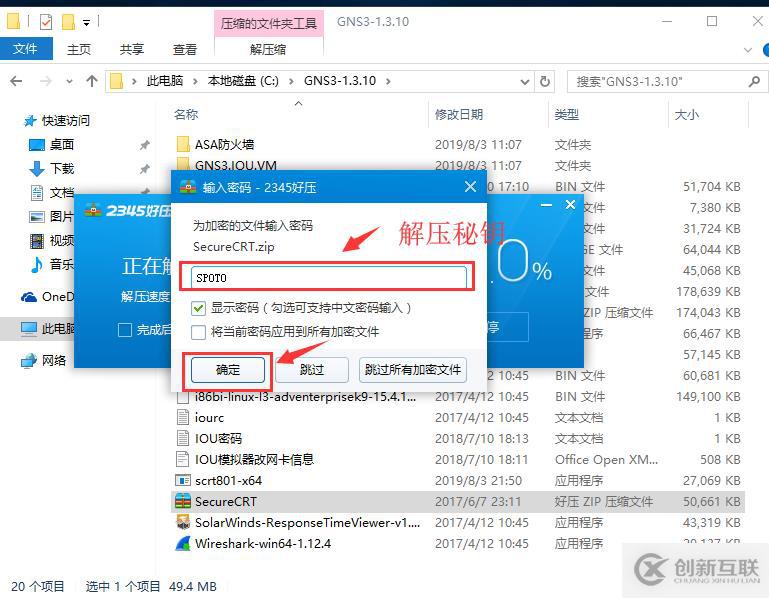Image resolution: width=769 pixels, height=598 pixels.
Task: Close the 输入密码 dialog
Action: pyautogui.click(x=470, y=186)
